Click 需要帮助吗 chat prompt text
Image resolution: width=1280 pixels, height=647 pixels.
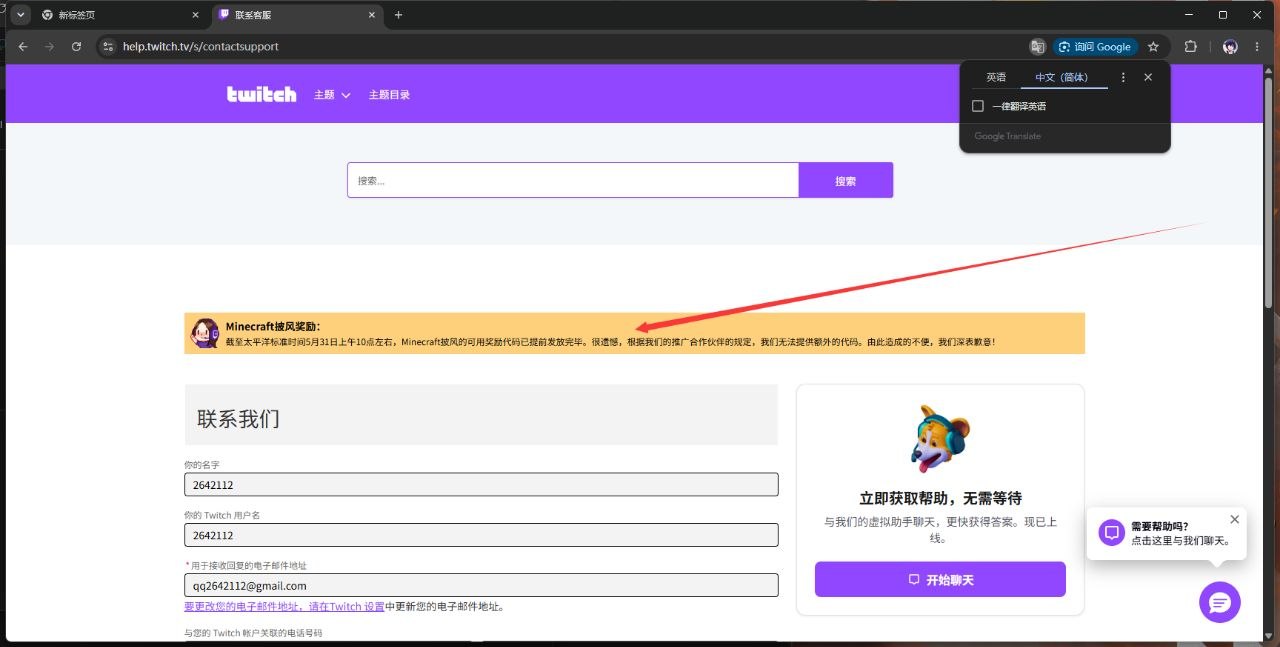point(1180,533)
